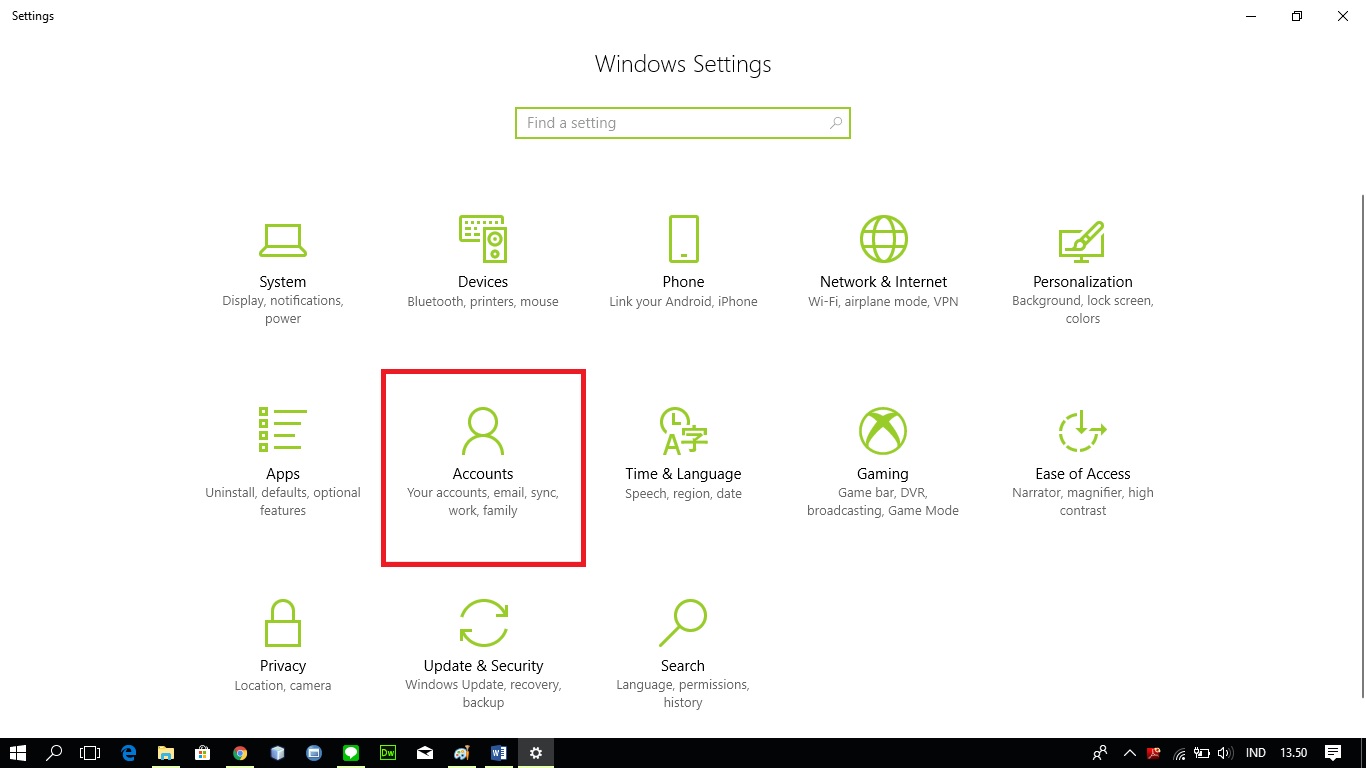Click the magnifier icon in search field
Viewport: 1366px width, 768px height.
(x=836, y=123)
